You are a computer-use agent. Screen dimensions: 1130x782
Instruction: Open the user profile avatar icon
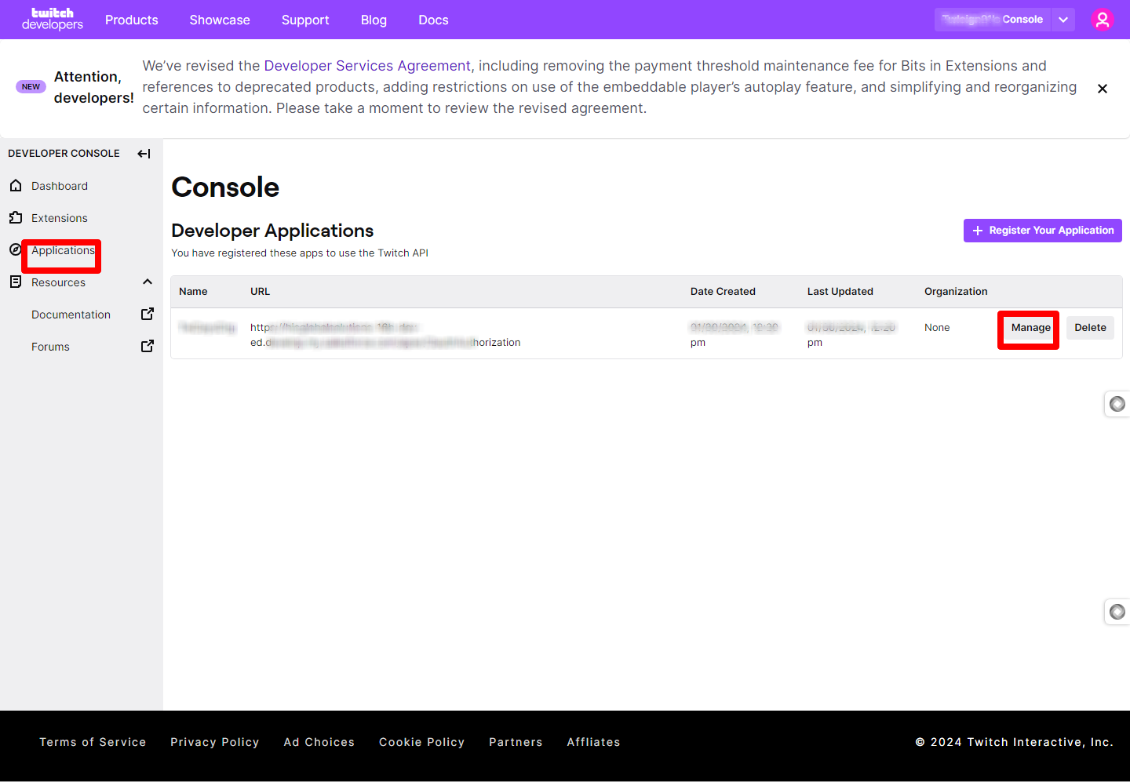point(1102,19)
